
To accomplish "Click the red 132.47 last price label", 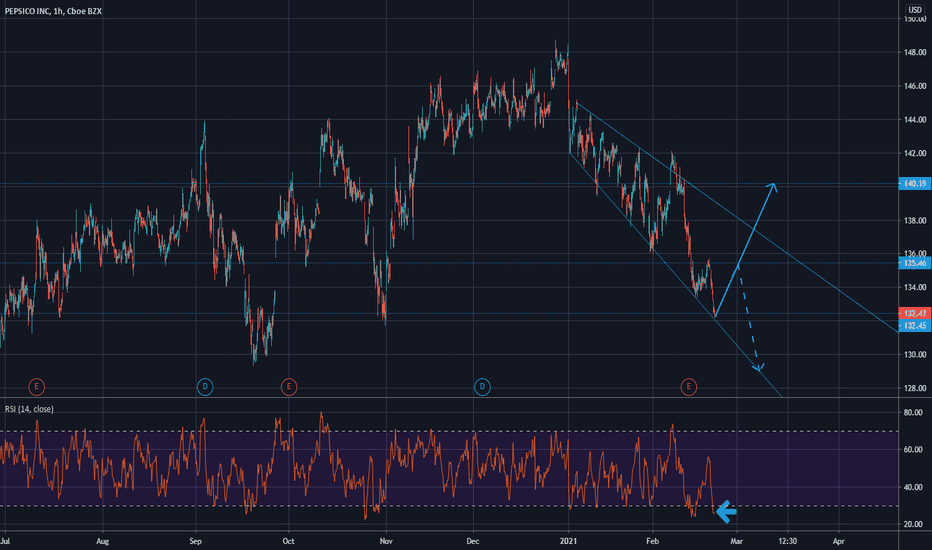I will tap(914, 313).
